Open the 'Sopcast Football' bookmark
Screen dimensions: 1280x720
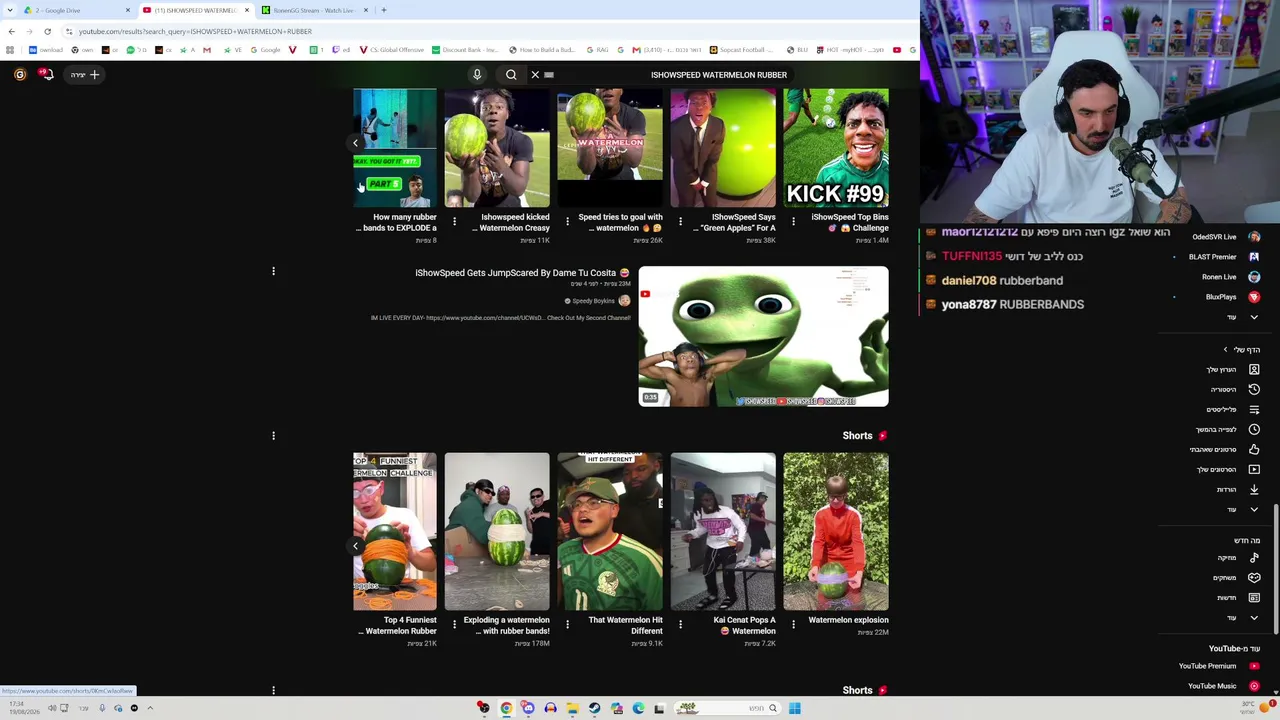point(740,50)
